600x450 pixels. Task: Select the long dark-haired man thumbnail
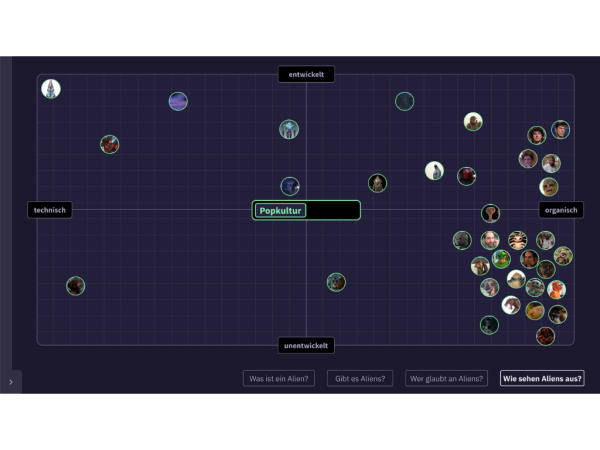(x=530, y=259)
